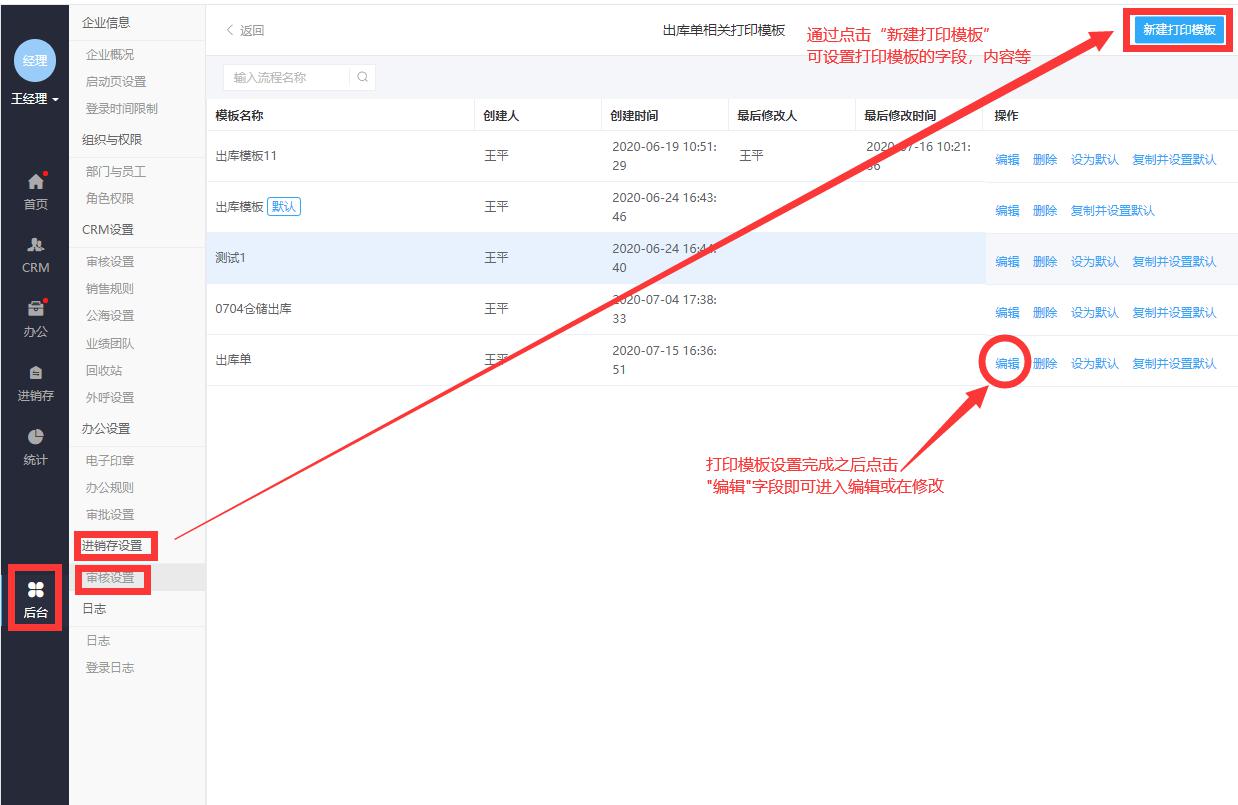Delete the 出库模板11 template
The width and height of the screenshot is (1238, 805).
pos(1045,160)
